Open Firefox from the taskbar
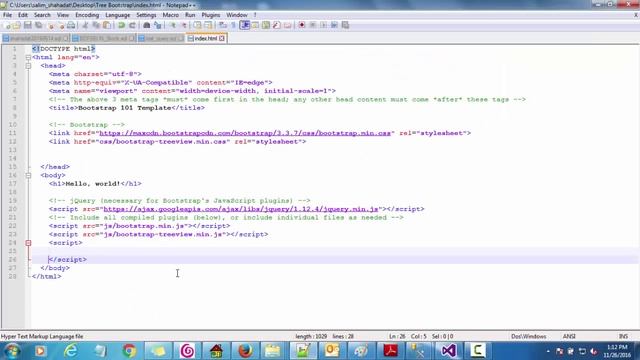Screen dimensions: 640x360 [x=245, y=351]
